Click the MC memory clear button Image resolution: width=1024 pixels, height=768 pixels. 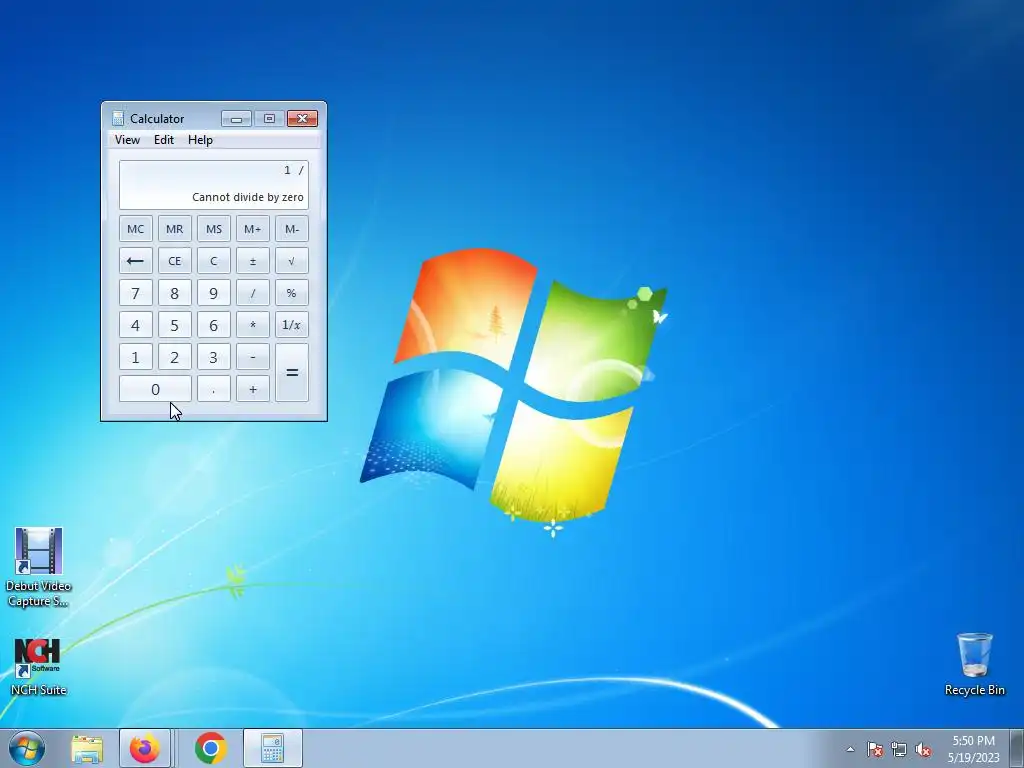click(136, 229)
